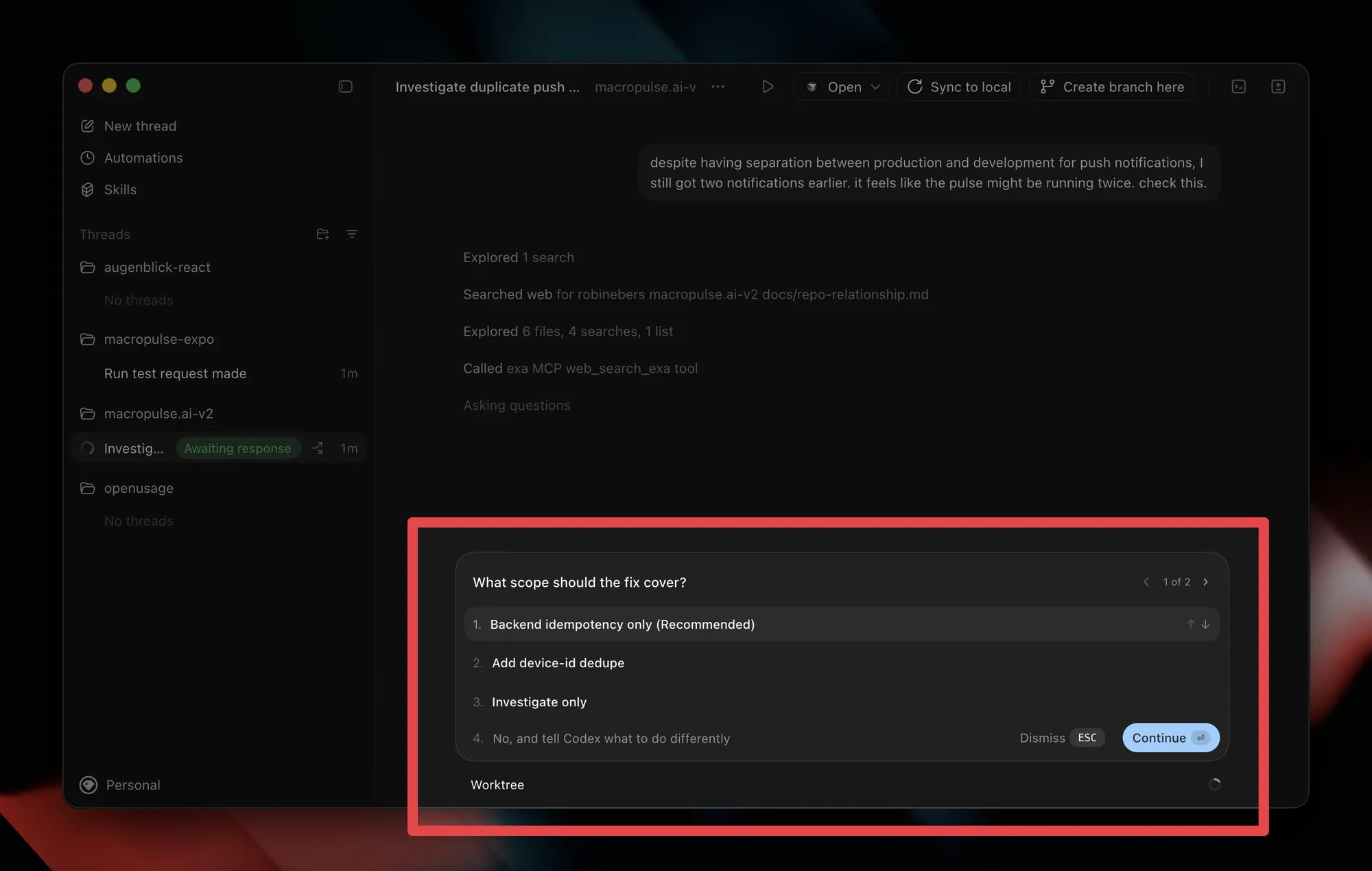Screen dimensions: 1372x871
Task: Click the '1 of 2' question counter
Action: click(1176, 582)
